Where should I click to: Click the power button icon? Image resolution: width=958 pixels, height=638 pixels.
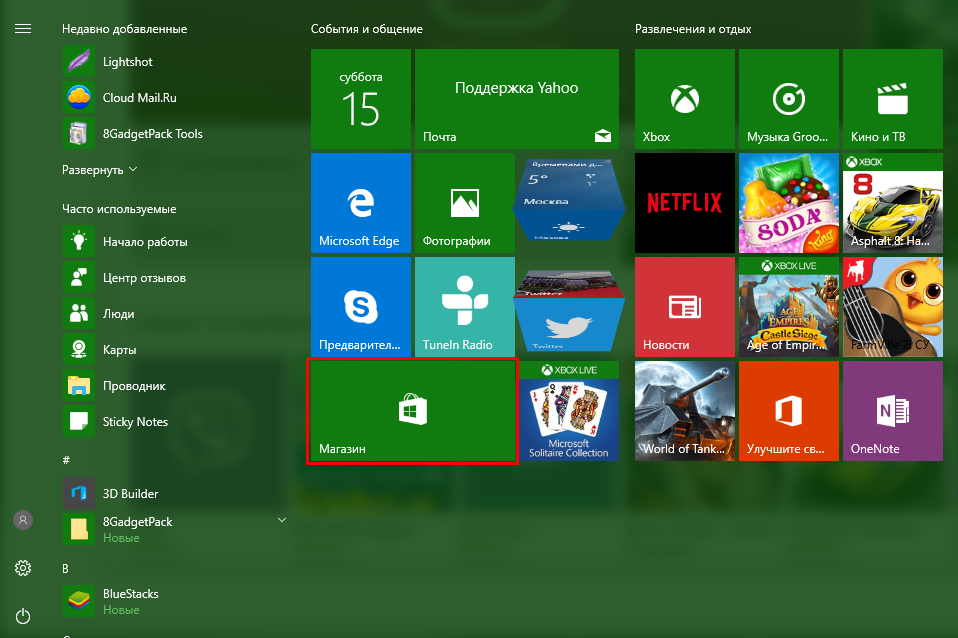pyautogui.click(x=23, y=616)
